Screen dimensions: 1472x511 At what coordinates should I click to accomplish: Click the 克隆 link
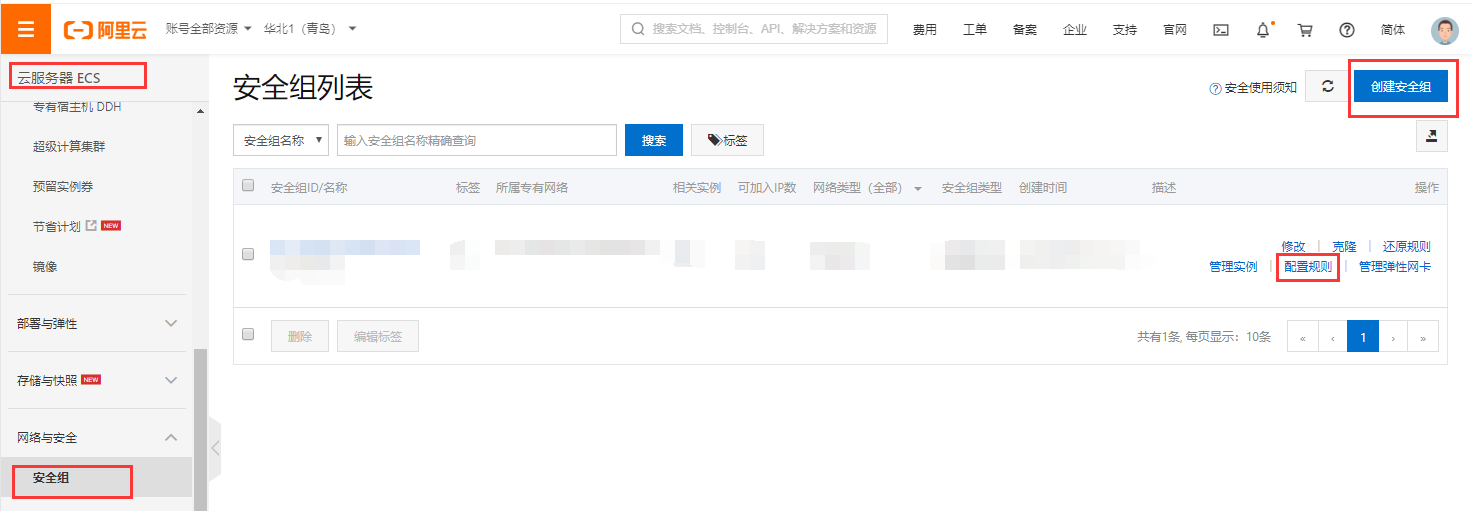[x=1344, y=247]
